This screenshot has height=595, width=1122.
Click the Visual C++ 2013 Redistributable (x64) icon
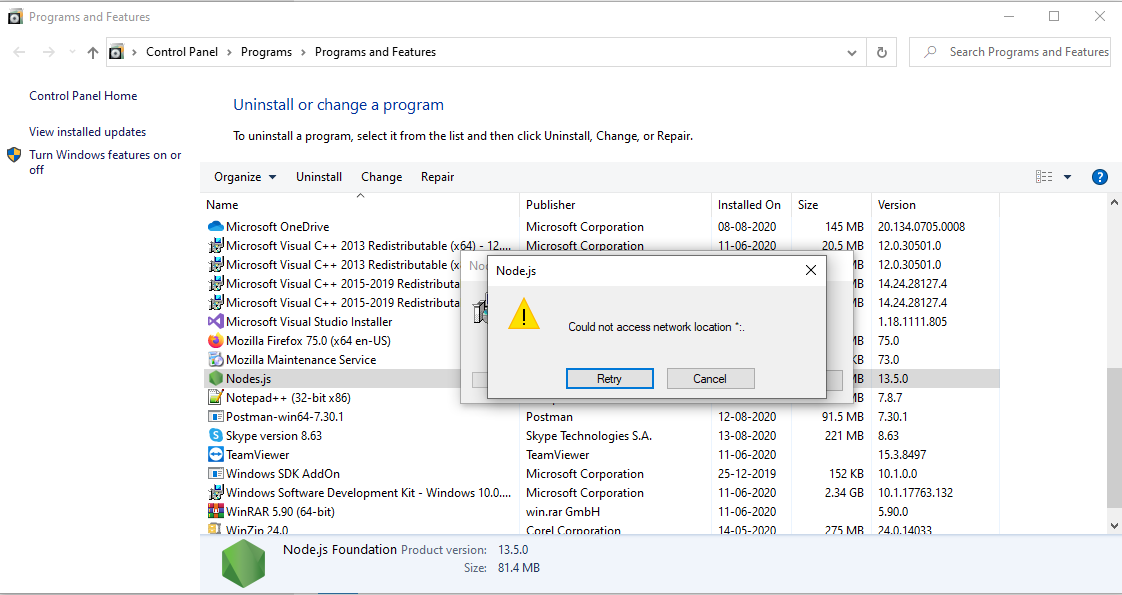tap(215, 245)
